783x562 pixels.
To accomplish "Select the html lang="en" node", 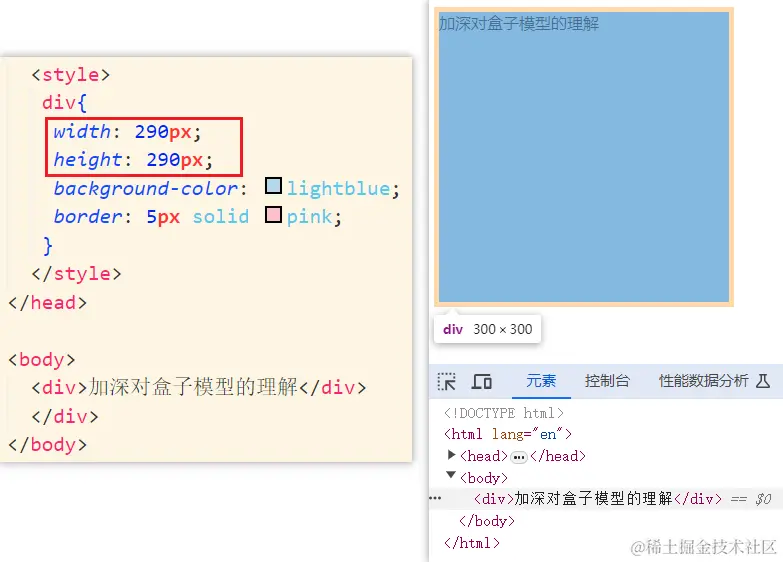I will [x=508, y=434].
